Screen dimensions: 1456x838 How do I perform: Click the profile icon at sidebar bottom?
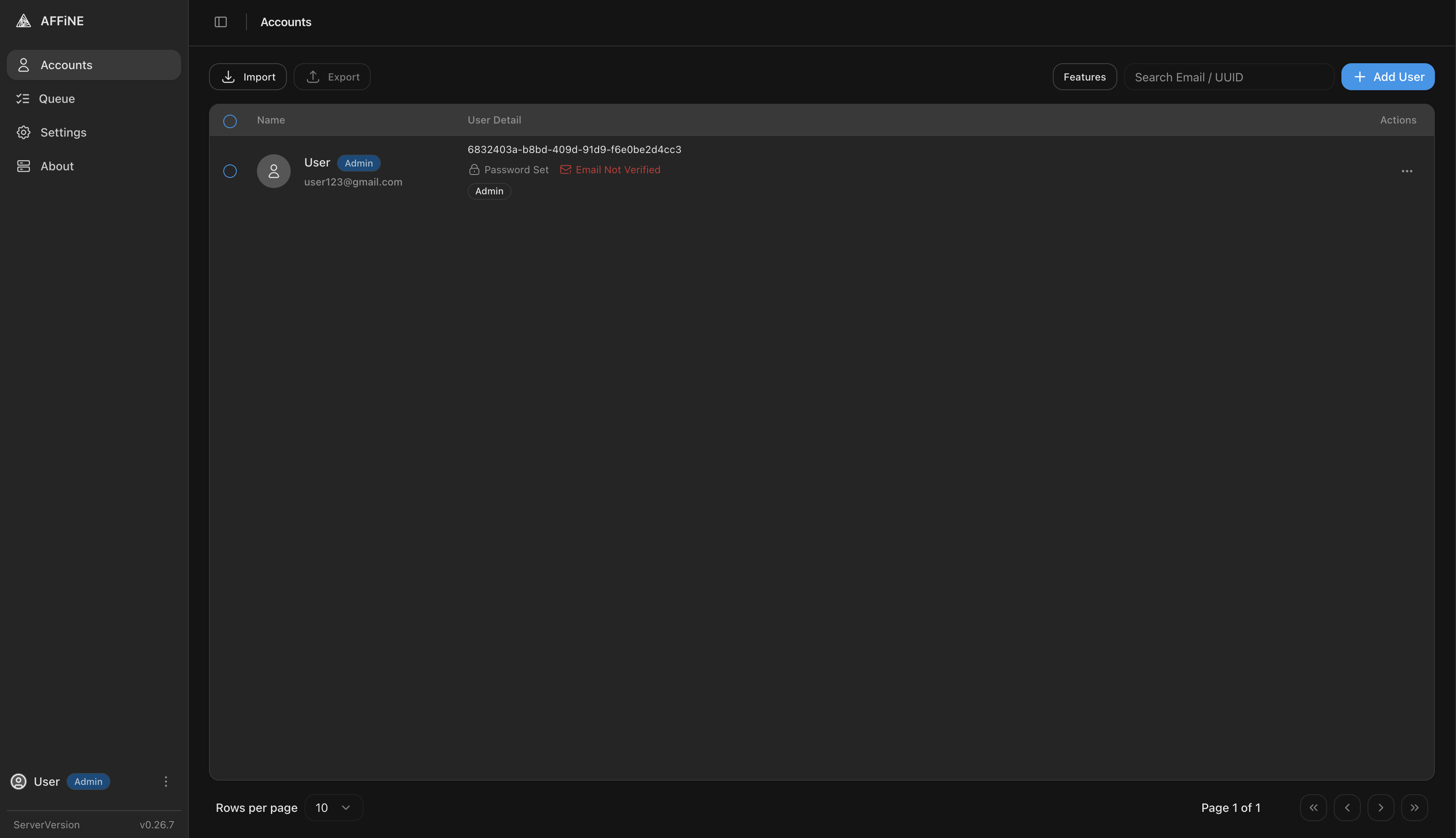click(x=19, y=781)
